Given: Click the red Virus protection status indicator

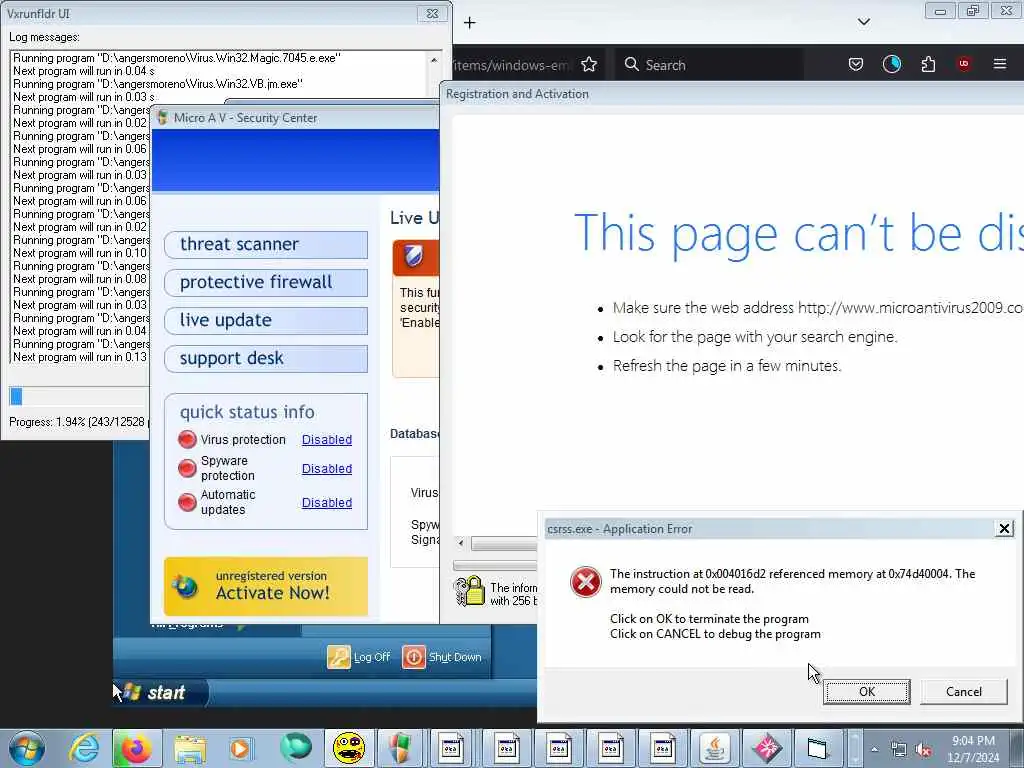Looking at the screenshot, I should pyautogui.click(x=187, y=440).
